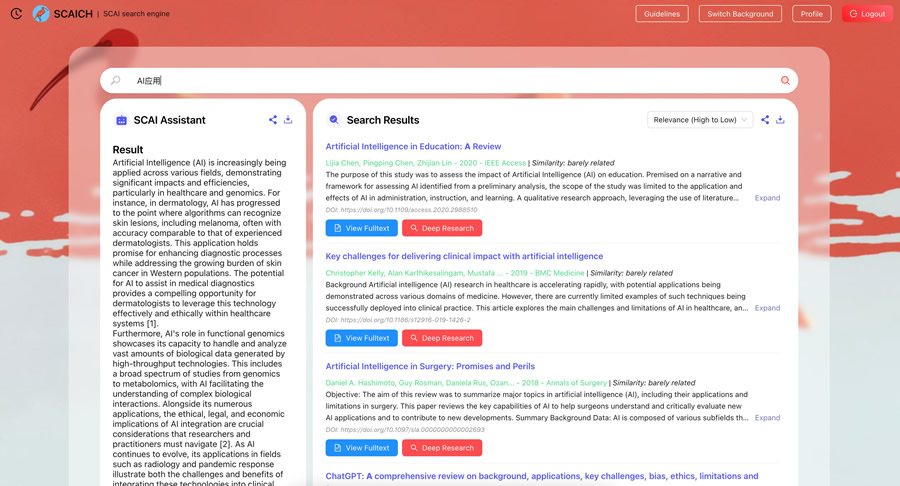Open the Key challenges clinical impact article
The height and width of the screenshot is (486, 900).
pyautogui.click(x=464, y=256)
